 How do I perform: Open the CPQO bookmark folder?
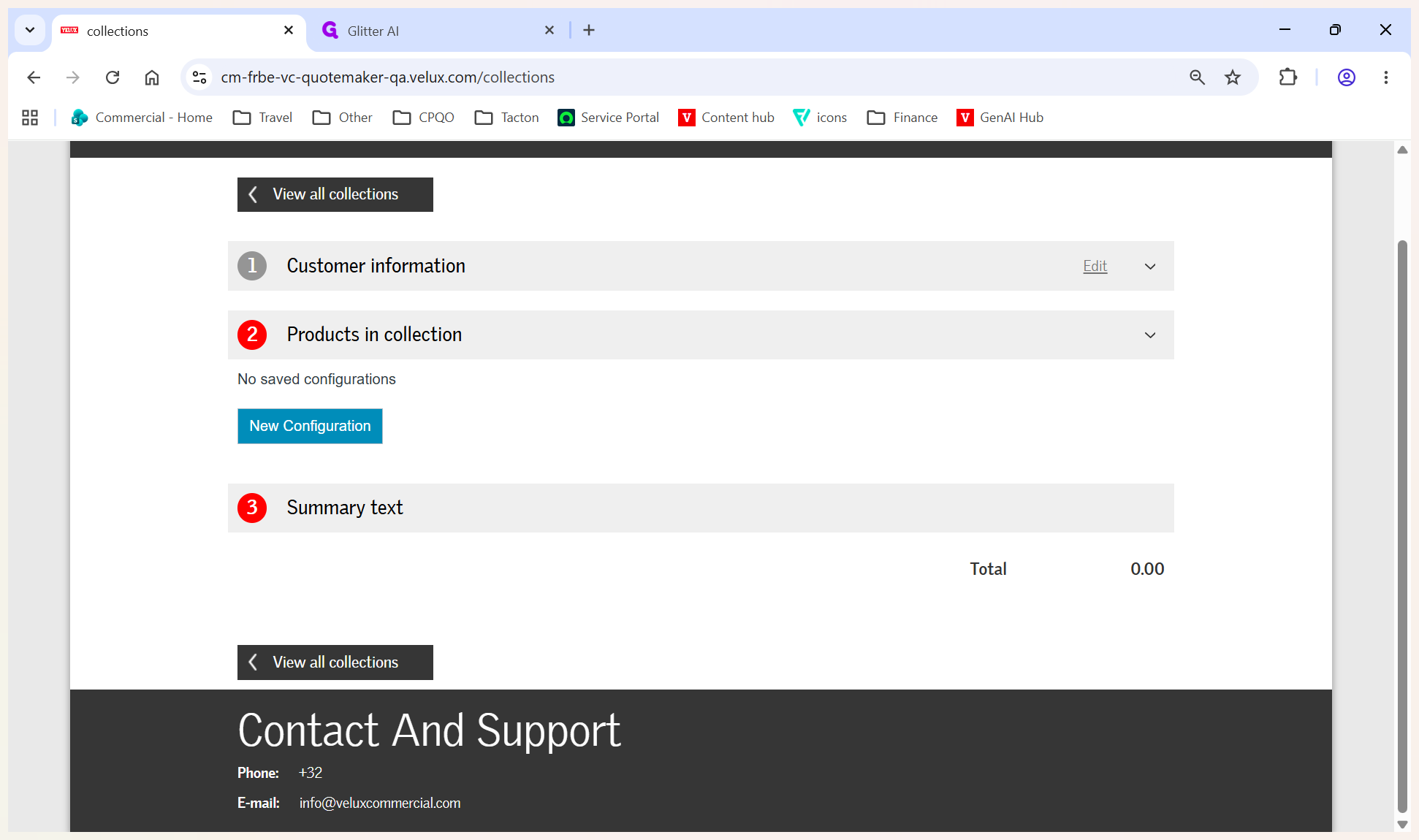423,118
